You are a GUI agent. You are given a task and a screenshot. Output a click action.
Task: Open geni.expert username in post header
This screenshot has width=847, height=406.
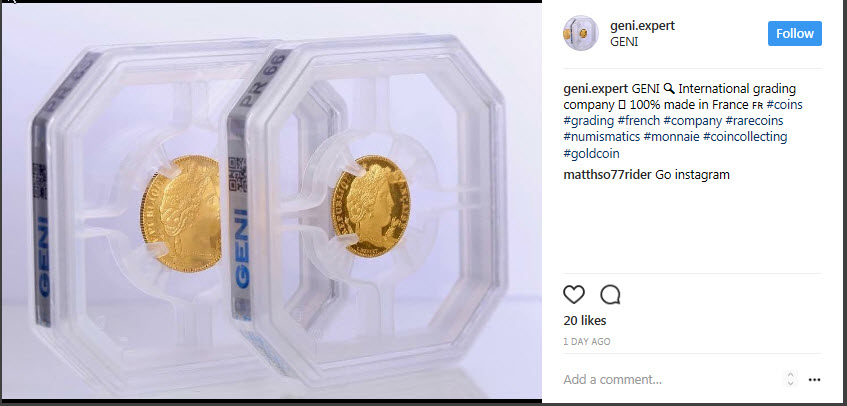[642, 25]
